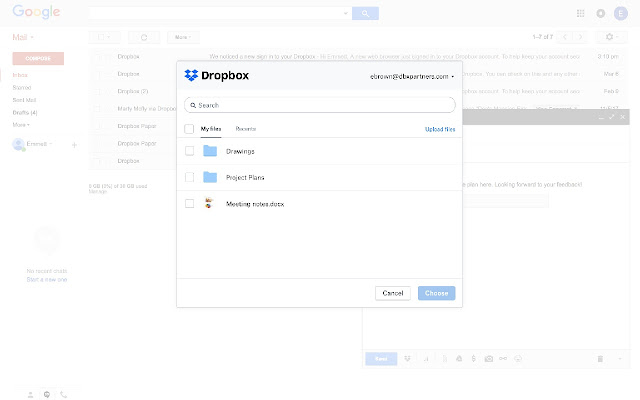640x400 pixels.
Task: Click the Start a new one link
Action: point(47,280)
